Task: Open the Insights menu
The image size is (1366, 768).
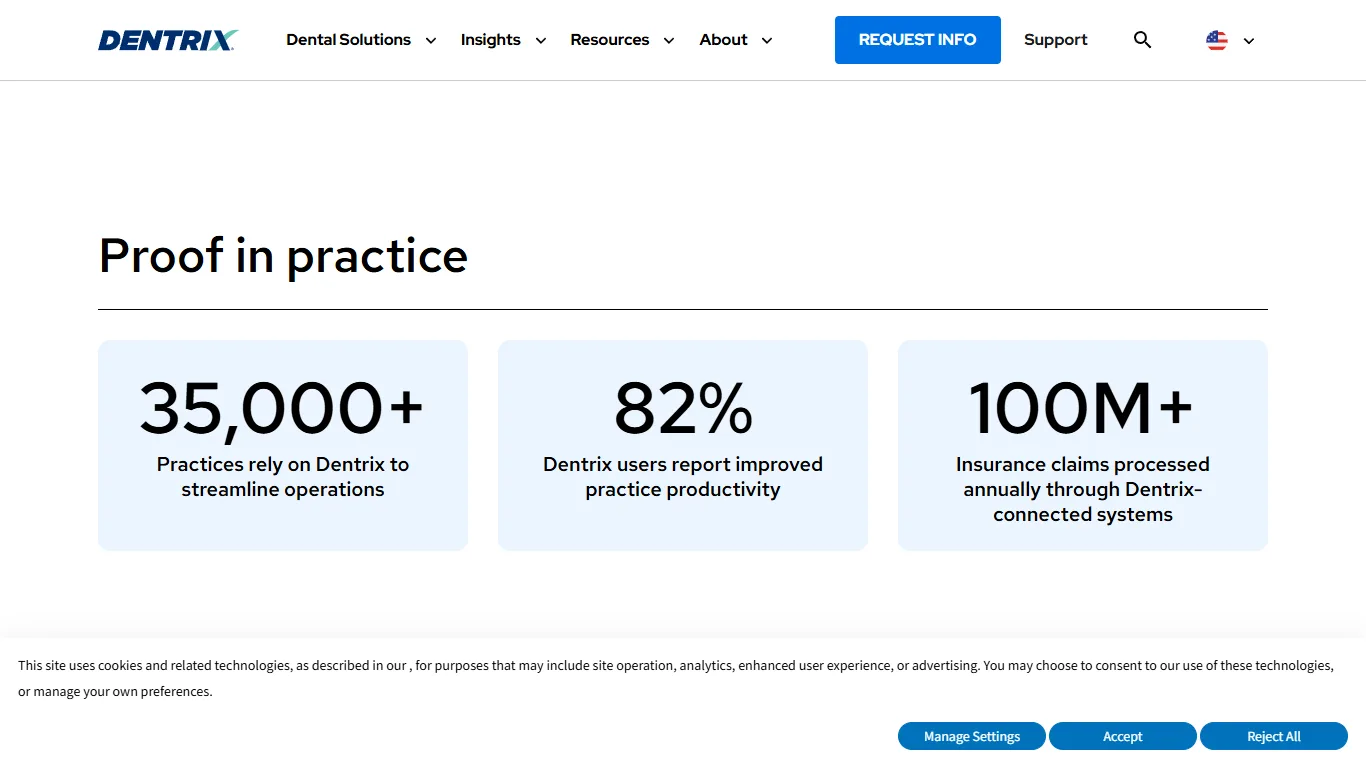Action: [x=491, y=40]
